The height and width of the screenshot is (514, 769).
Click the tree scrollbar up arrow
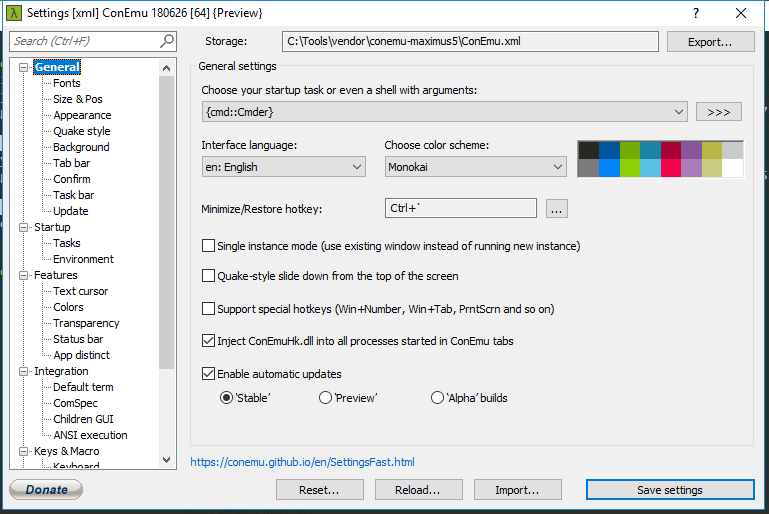[167, 68]
